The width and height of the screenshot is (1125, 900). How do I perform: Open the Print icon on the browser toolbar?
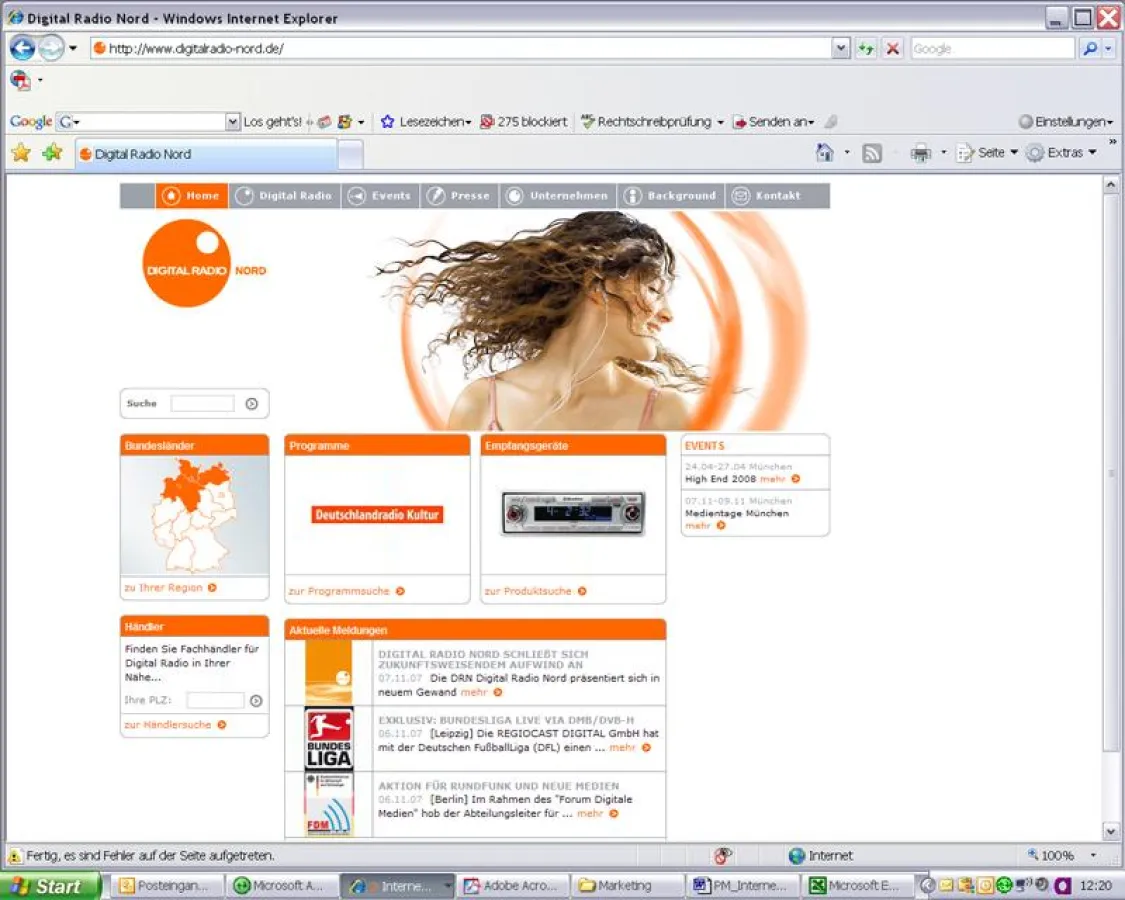tap(918, 152)
